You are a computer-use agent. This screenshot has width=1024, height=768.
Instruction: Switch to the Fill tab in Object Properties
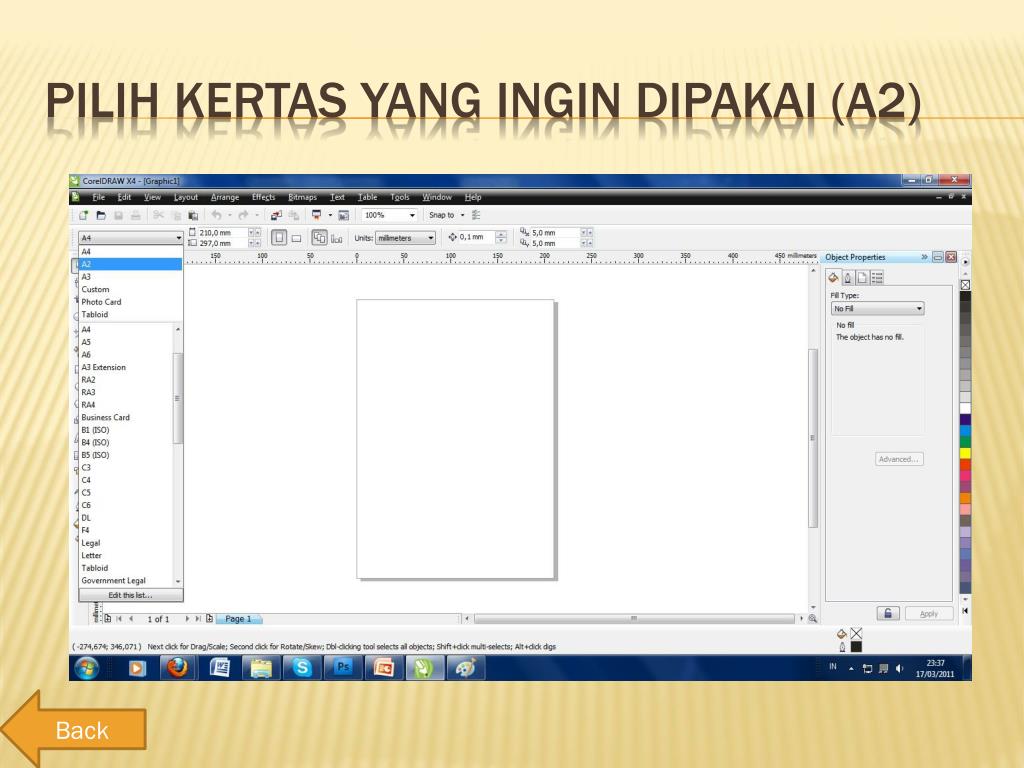pos(833,278)
